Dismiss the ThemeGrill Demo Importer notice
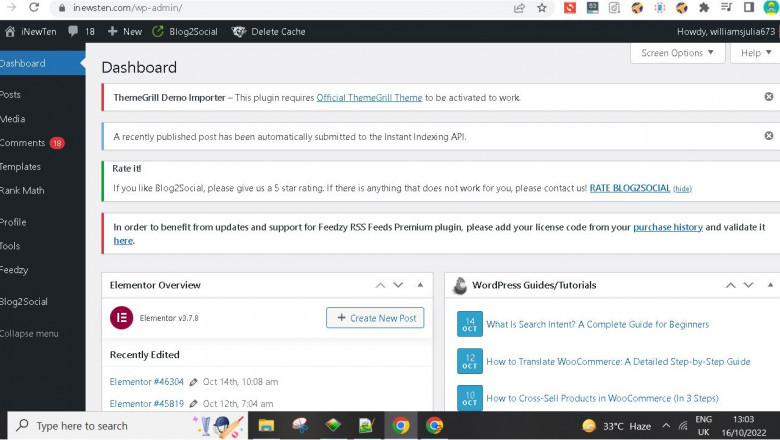 click(768, 97)
